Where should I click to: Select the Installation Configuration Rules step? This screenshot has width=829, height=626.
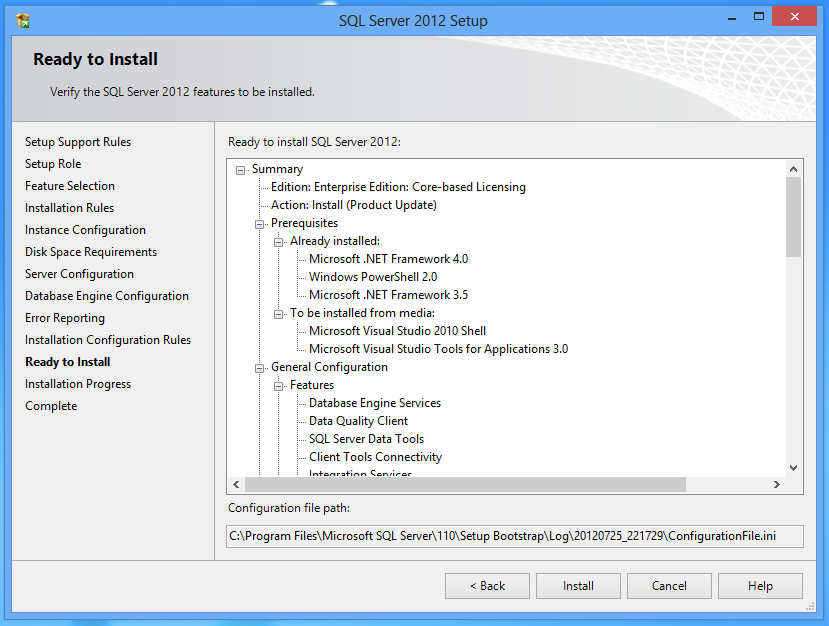click(x=108, y=340)
